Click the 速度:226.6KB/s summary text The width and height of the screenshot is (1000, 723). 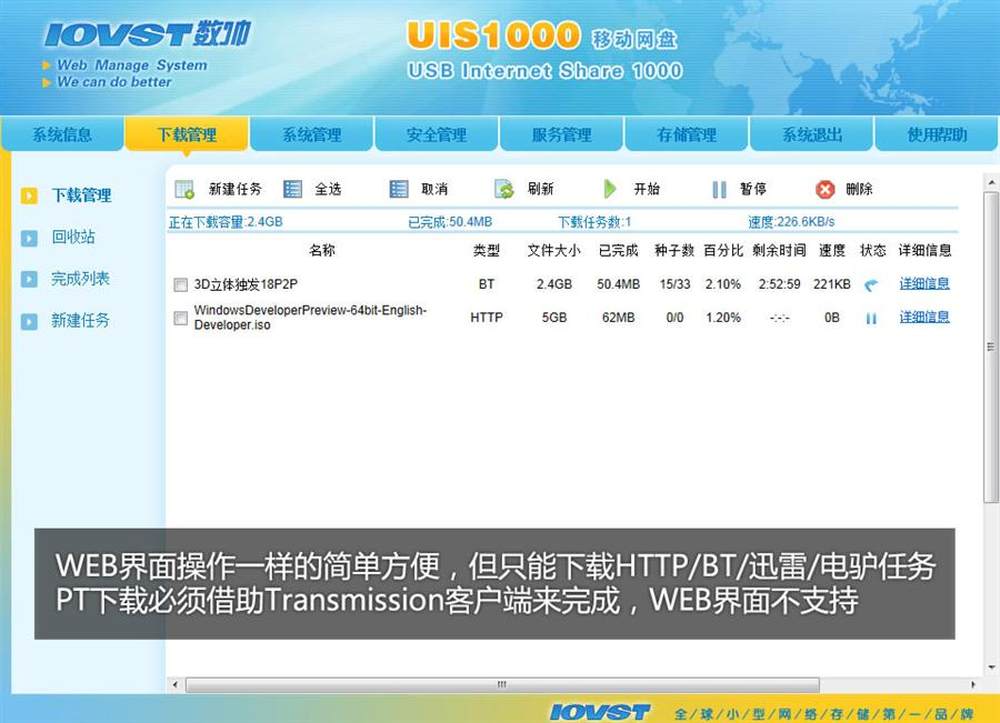[x=791, y=222]
